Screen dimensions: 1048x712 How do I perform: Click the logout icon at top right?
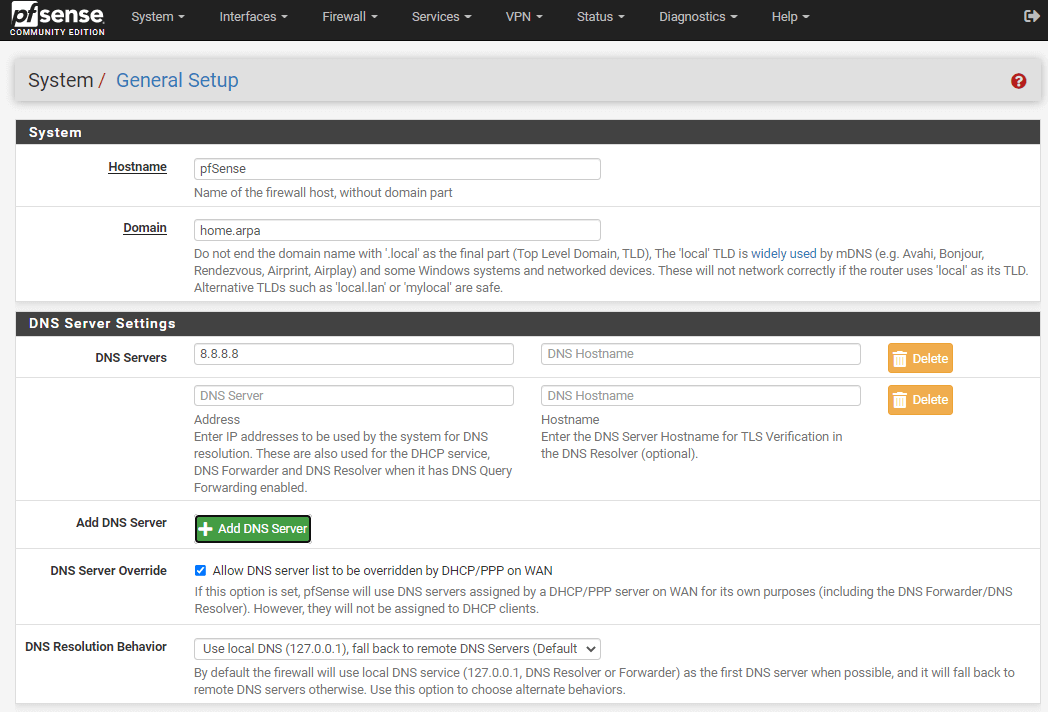point(1032,17)
